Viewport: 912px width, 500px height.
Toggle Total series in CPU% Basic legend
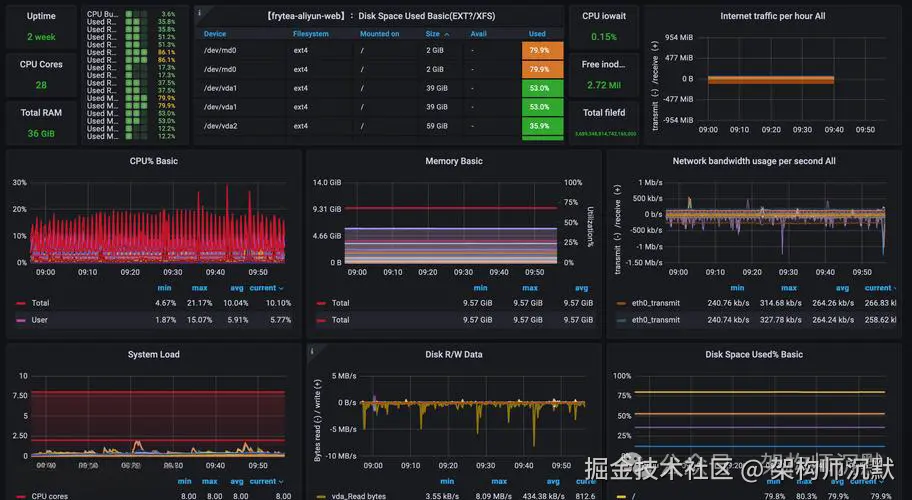pyautogui.click(x=40, y=303)
